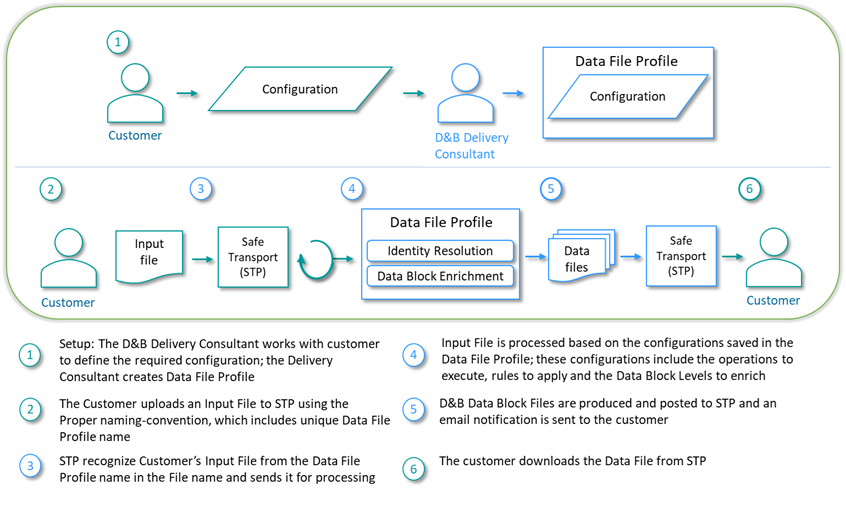The image size is (846, 507).
Task: Click the Configuration shape inside Data File Profile
Action: pyautogui.click(x=627, y=97)
